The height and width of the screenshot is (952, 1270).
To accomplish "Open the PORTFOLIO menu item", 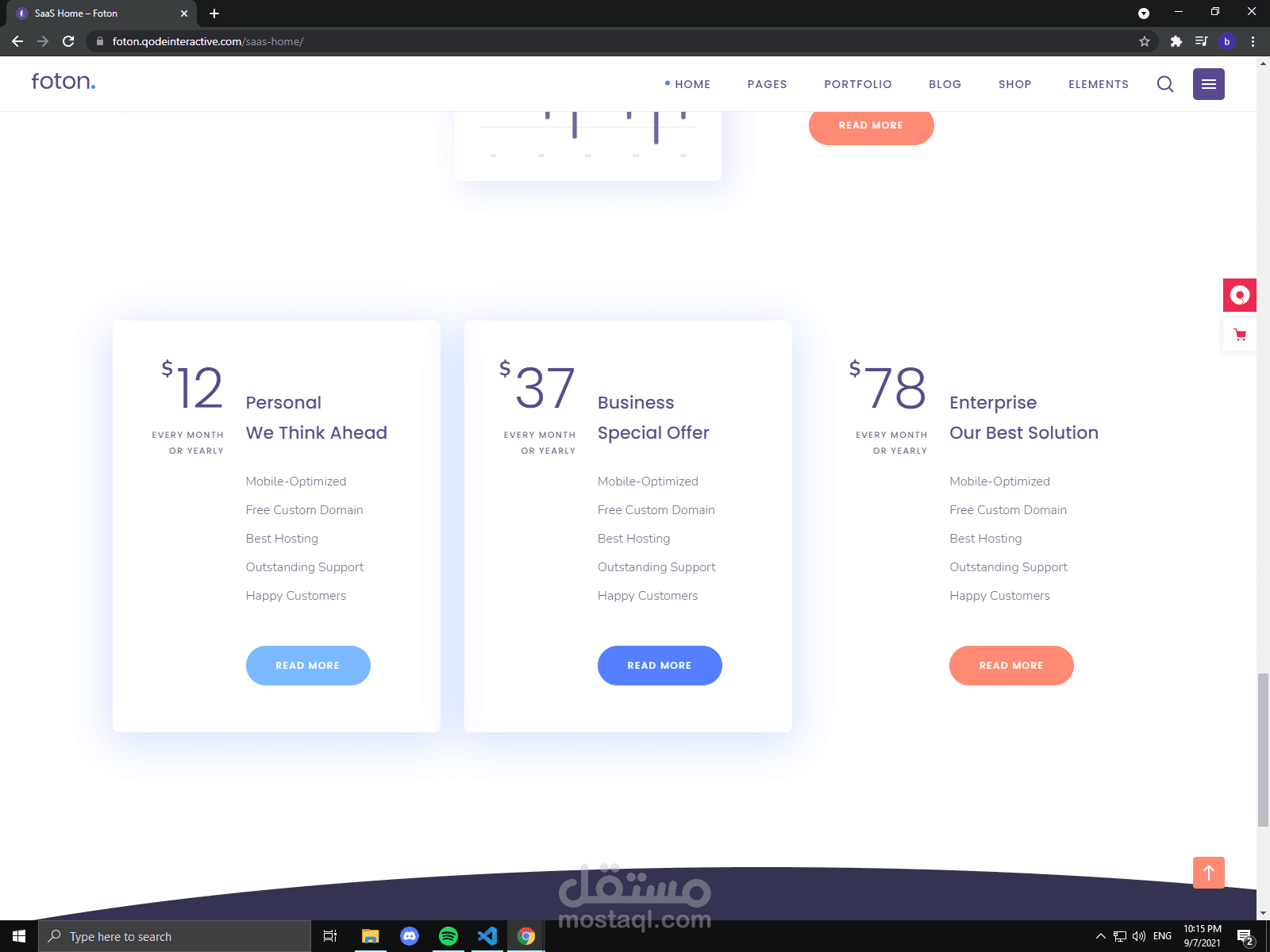I will click(x=858, y=84).
